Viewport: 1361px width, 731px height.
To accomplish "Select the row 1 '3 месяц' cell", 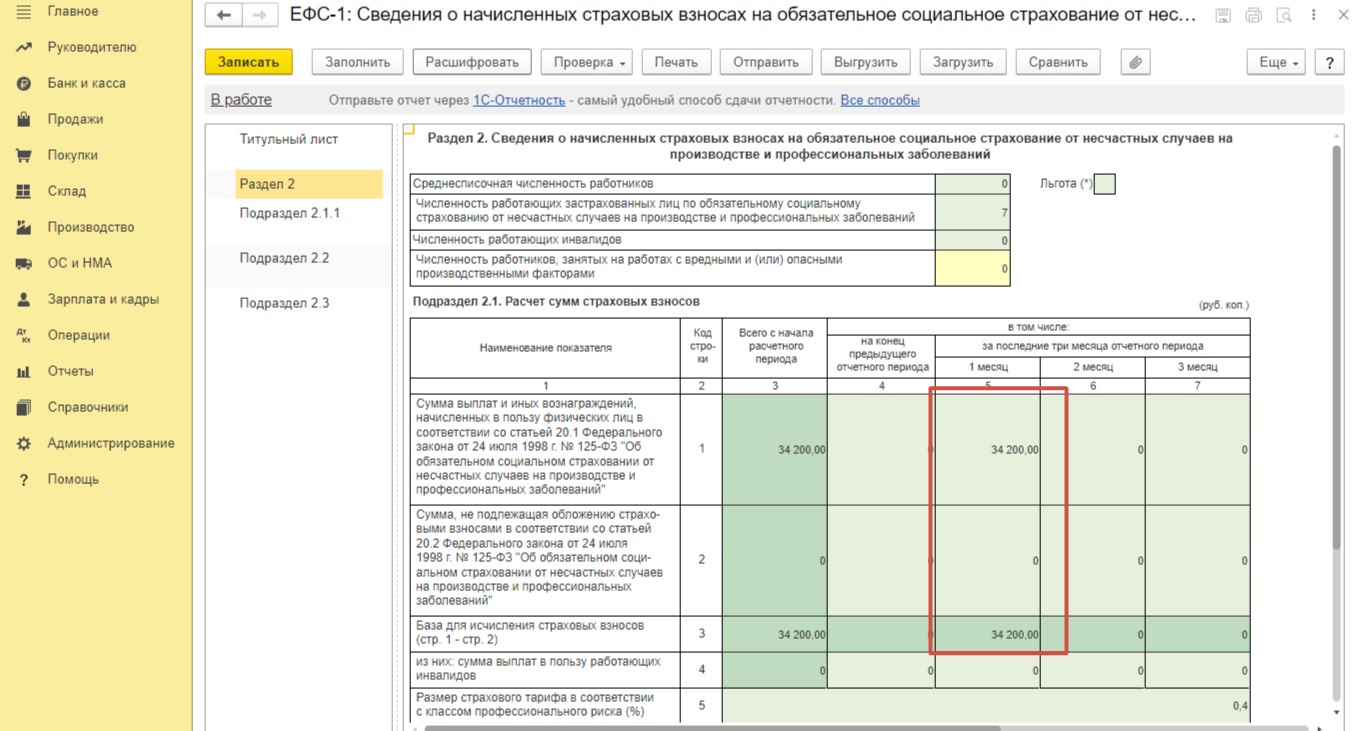I will pos(1198,450).
